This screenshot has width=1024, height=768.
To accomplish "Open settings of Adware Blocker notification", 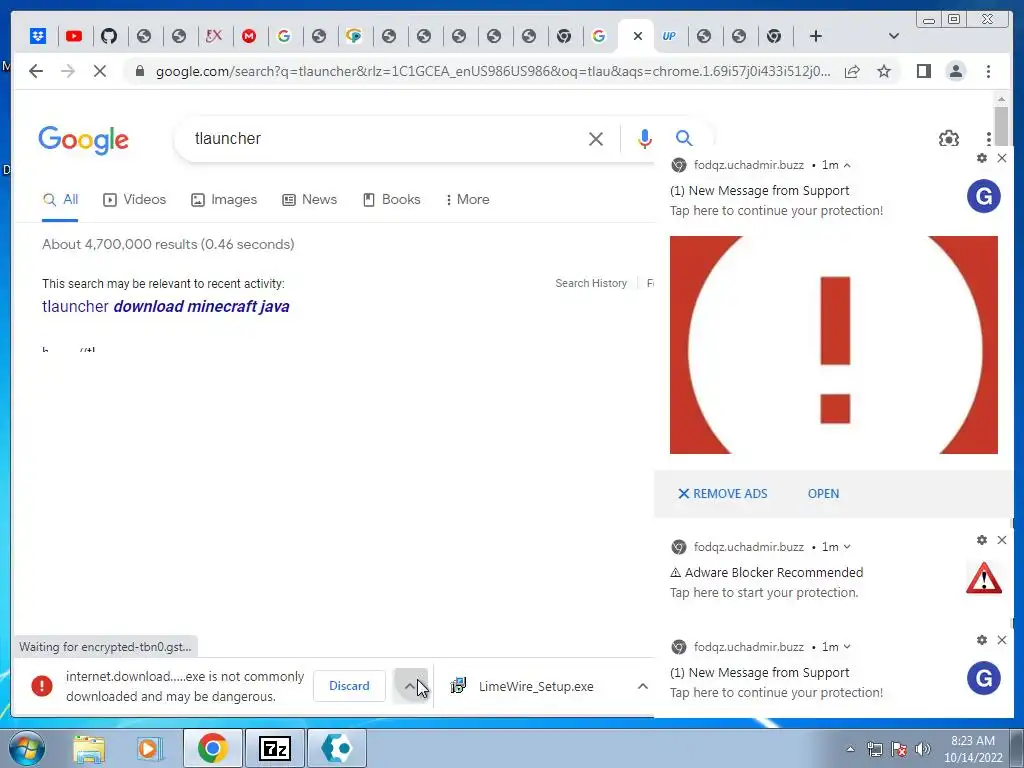I will (x=982, y=540).
